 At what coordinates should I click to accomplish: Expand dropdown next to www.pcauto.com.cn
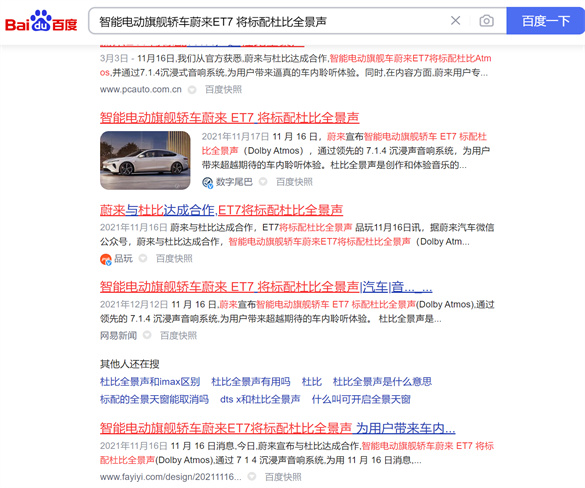192,90
